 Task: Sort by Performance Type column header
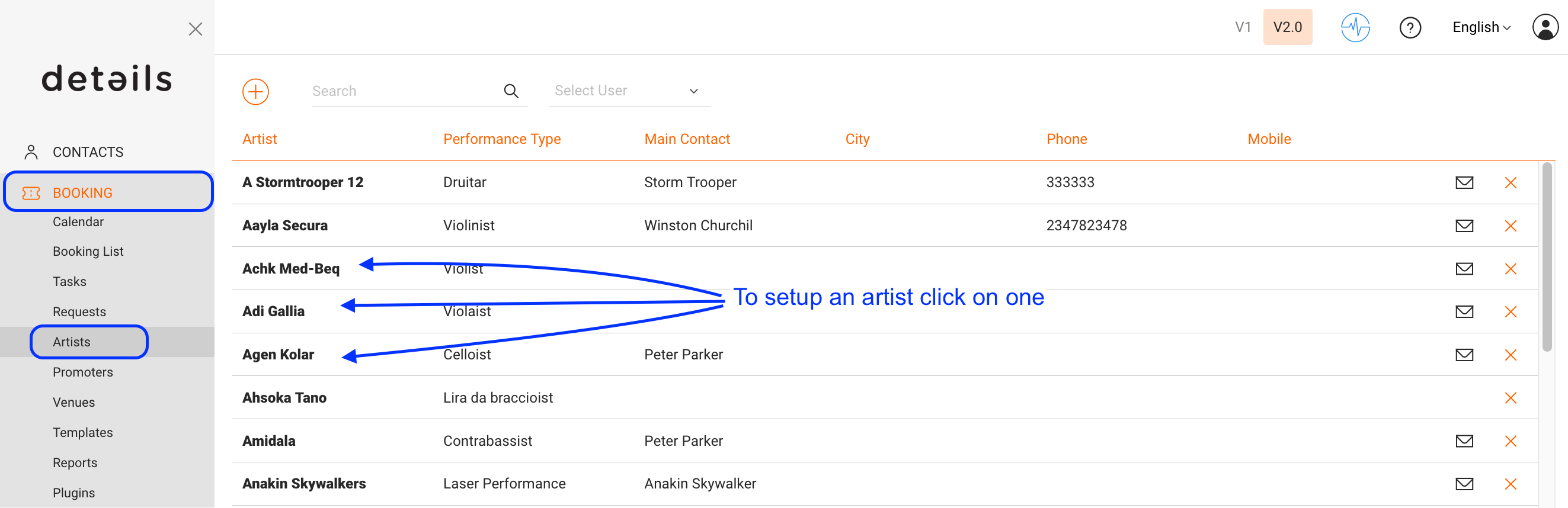click(x=501, y=139)
